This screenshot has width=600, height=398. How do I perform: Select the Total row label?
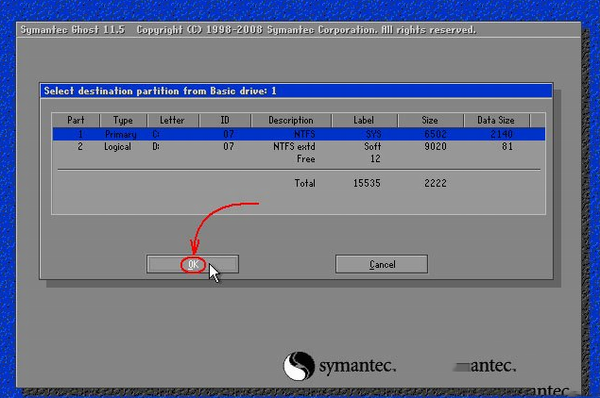click(305, 183)
